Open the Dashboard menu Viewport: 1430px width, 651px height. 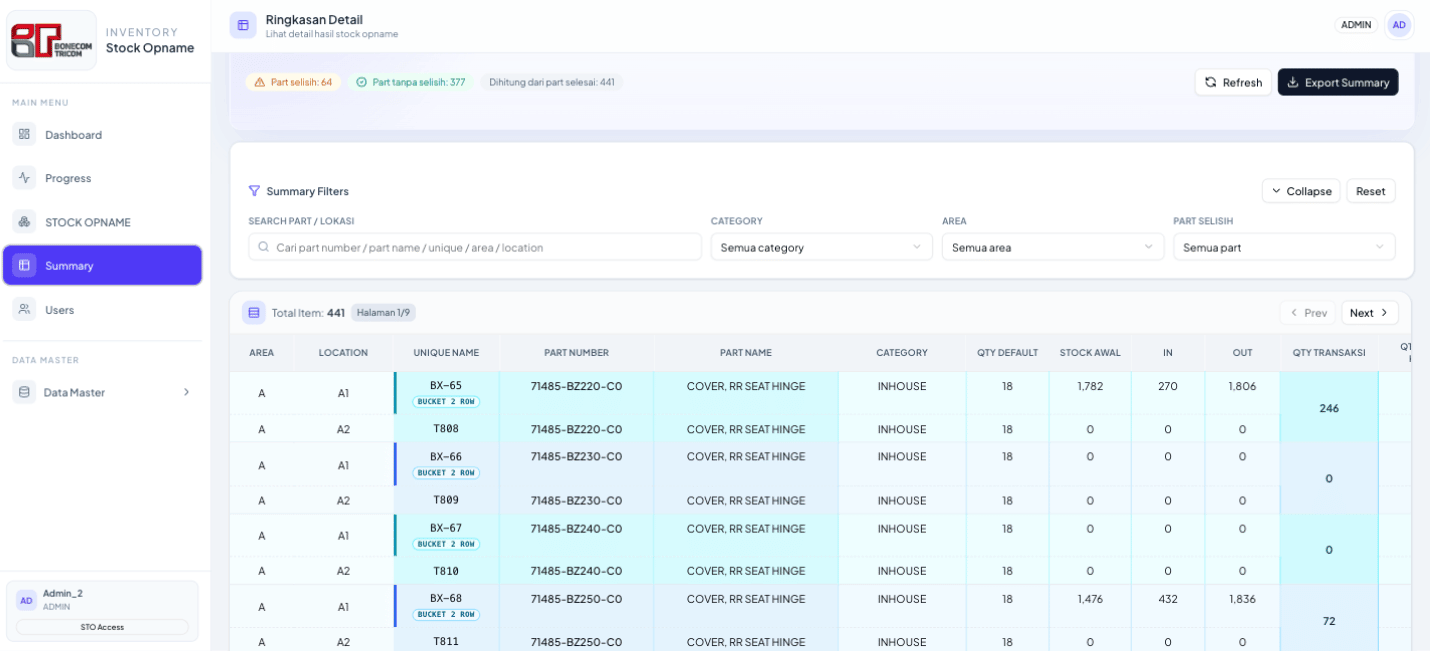point(102,134)
